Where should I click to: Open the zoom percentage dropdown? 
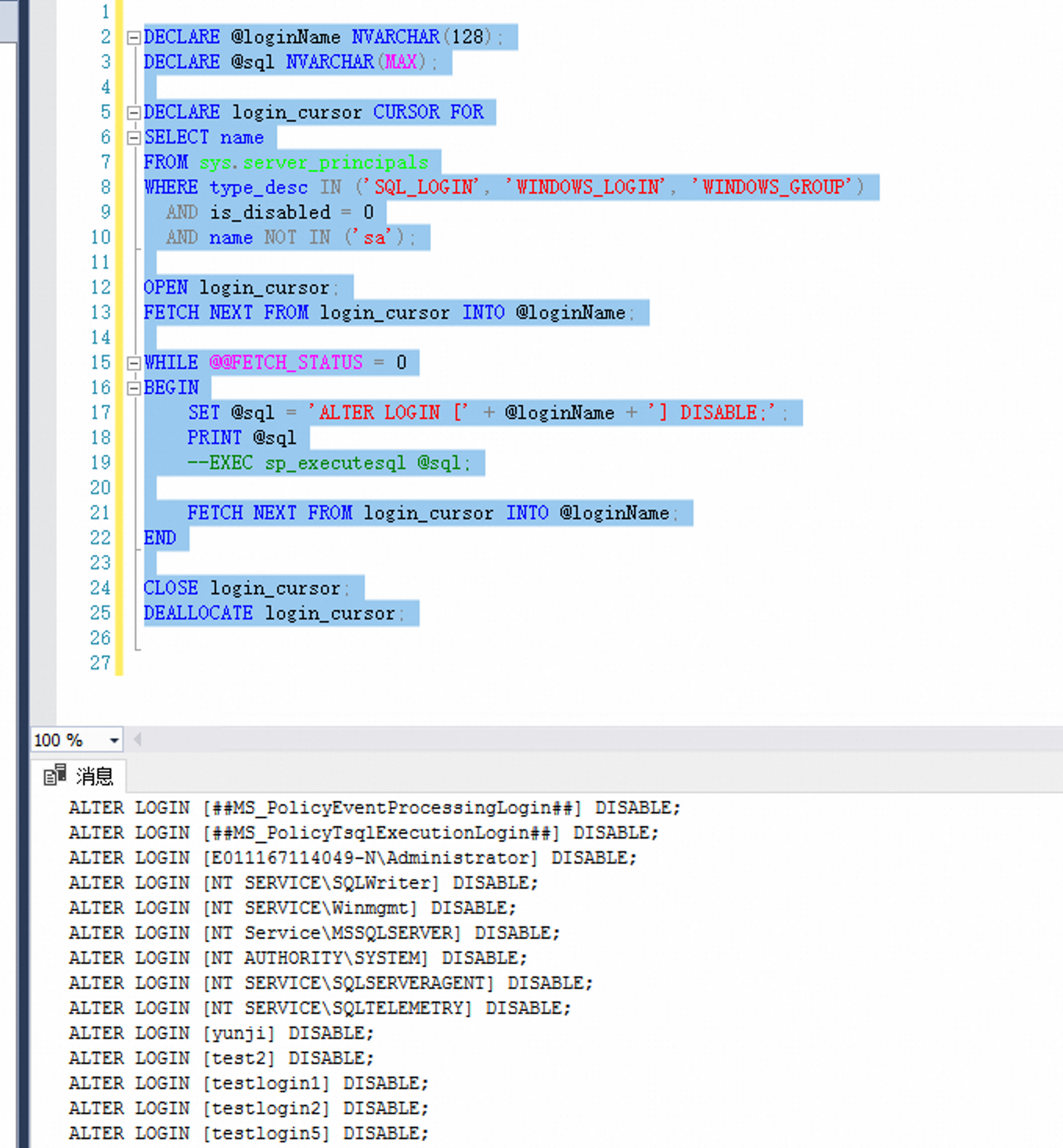(114, 739)
